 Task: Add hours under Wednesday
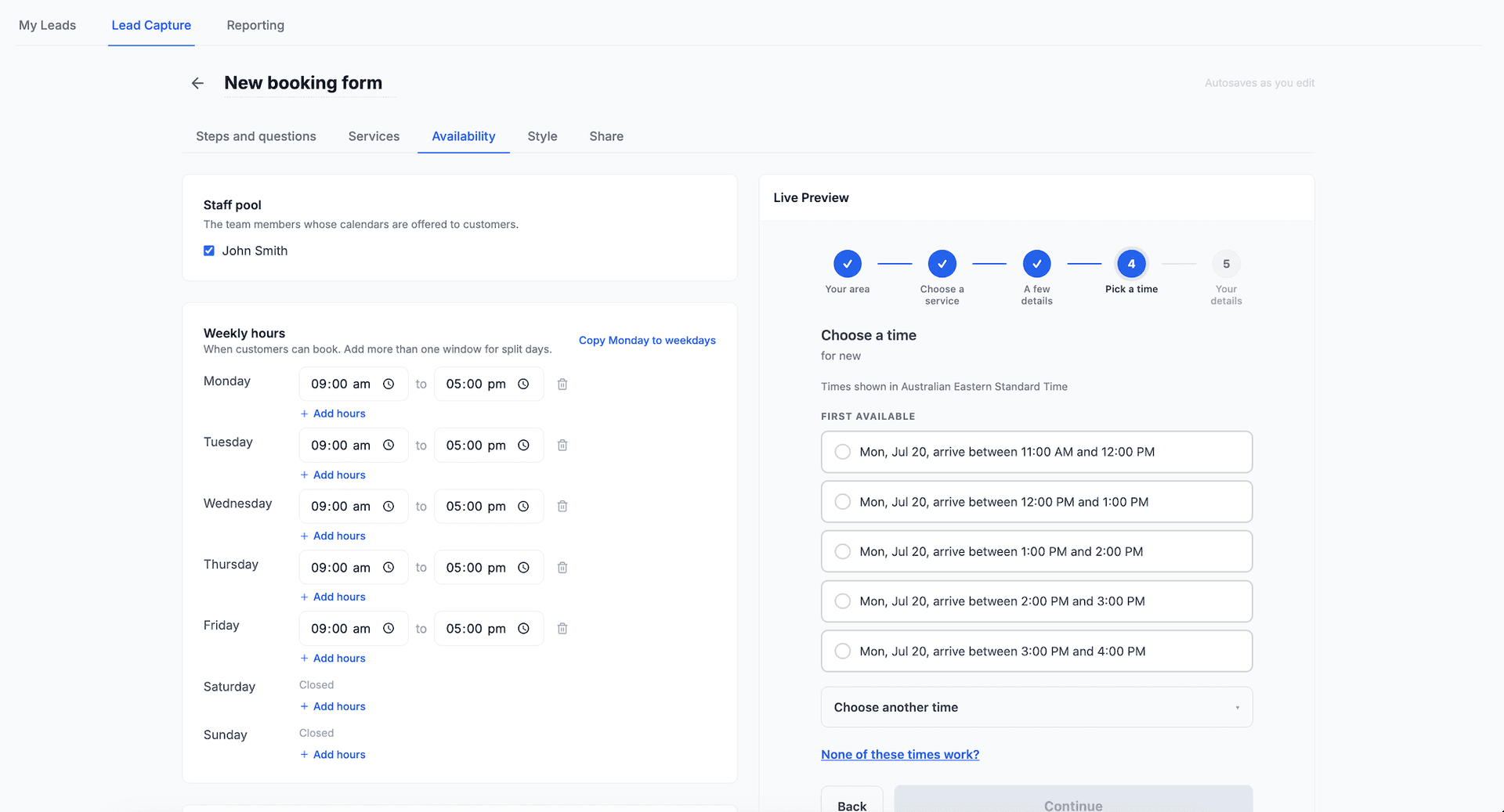333,536
